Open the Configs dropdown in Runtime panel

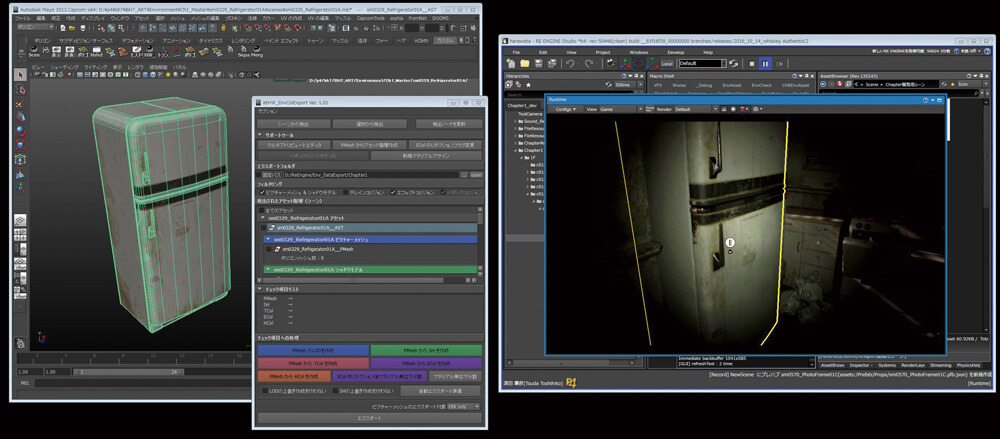click(566, 109)
